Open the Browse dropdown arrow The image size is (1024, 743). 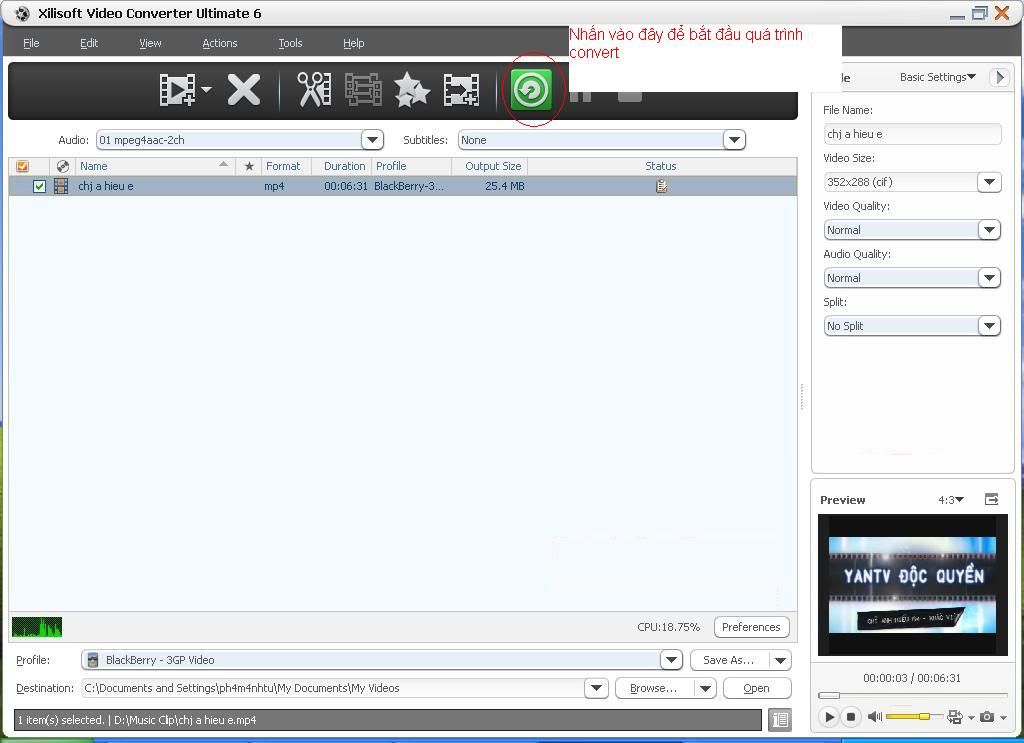pyautogui.click(x=705, y=688)
